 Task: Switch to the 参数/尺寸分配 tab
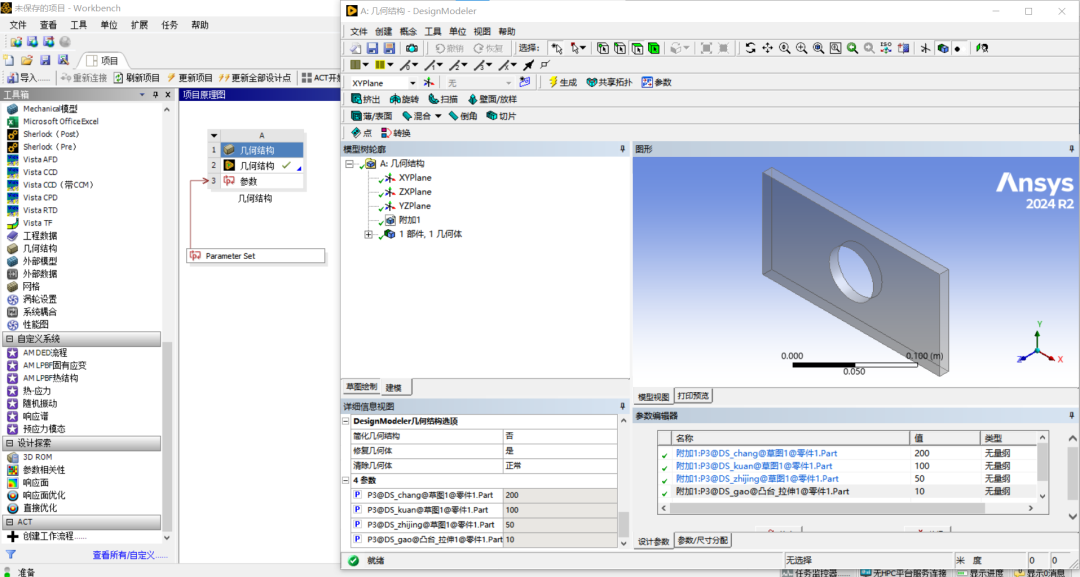tap(703, 541)
